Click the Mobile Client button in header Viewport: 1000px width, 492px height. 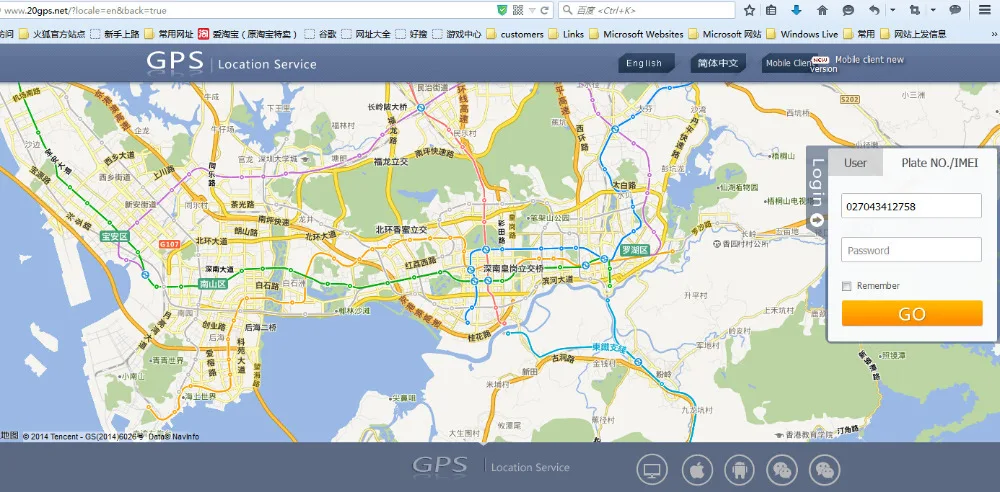pyautogui.click(x=788, y=63)
